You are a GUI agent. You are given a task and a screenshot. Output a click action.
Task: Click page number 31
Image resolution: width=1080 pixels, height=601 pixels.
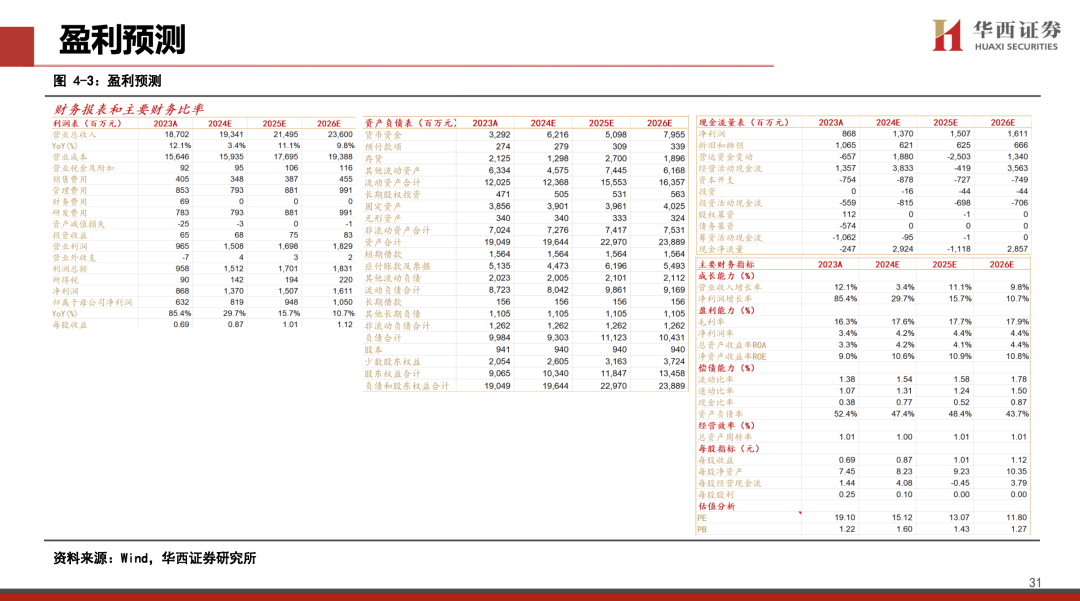point(1035,583)
